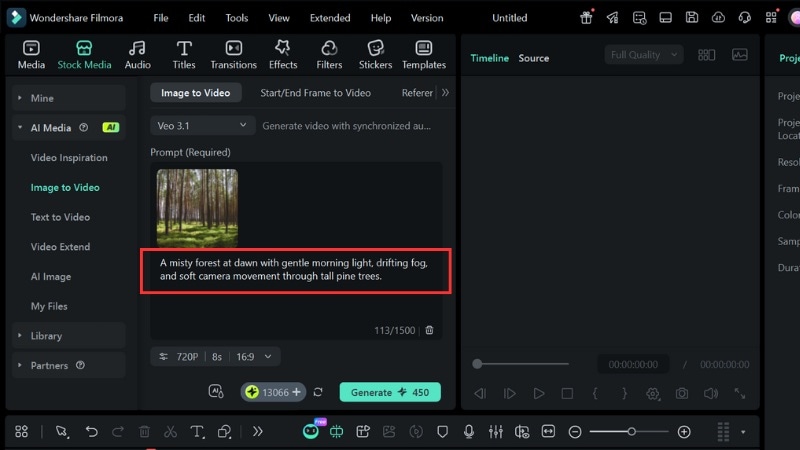Select the Image to Video tab
800x450 pixels.
195,92
